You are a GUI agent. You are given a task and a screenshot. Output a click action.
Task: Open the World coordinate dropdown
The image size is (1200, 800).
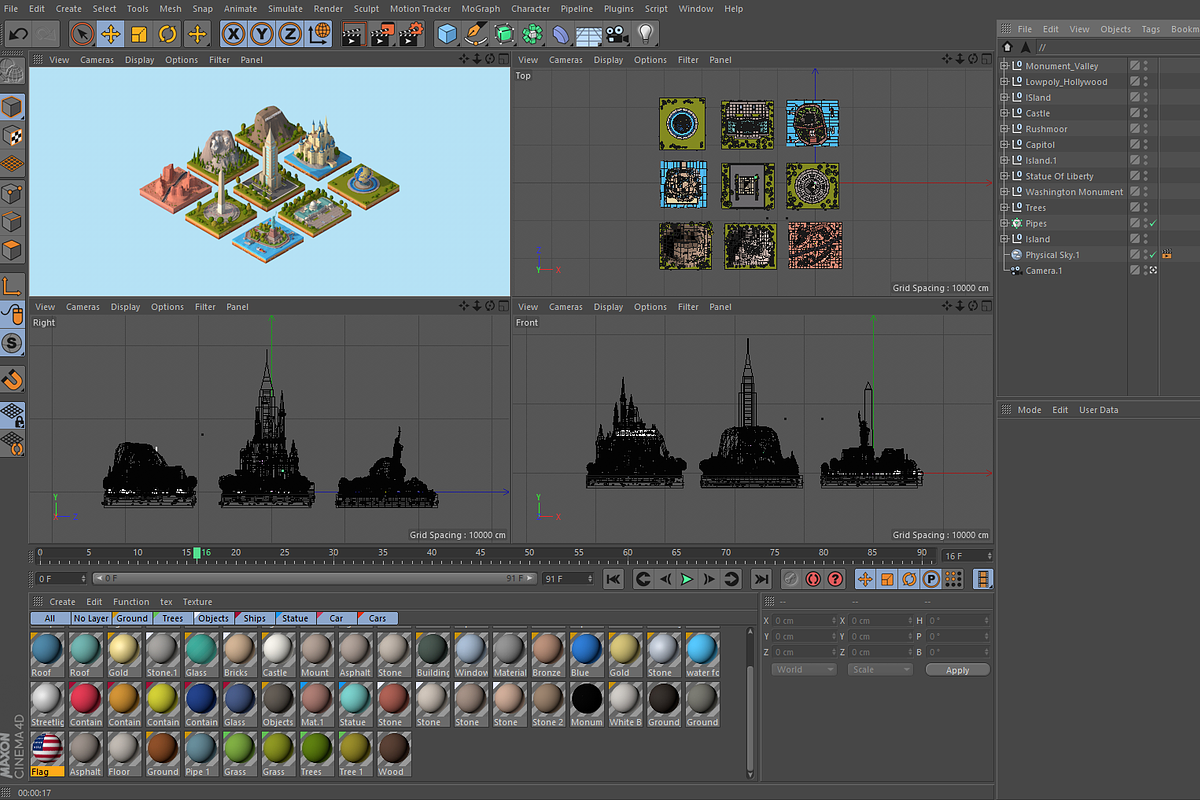[x=803, y=670]
